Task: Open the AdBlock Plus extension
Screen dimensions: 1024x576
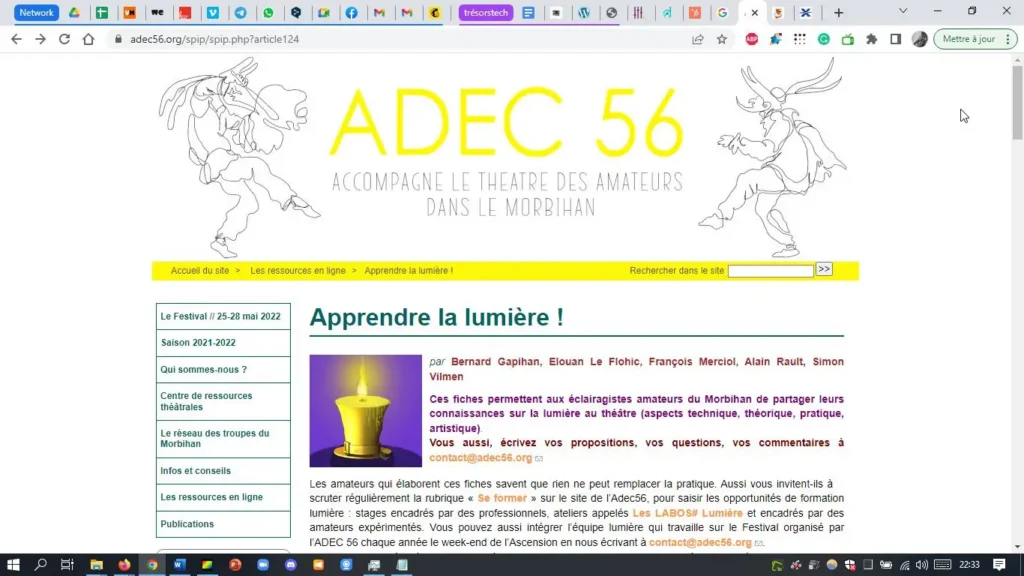Action: click(752, 39)
